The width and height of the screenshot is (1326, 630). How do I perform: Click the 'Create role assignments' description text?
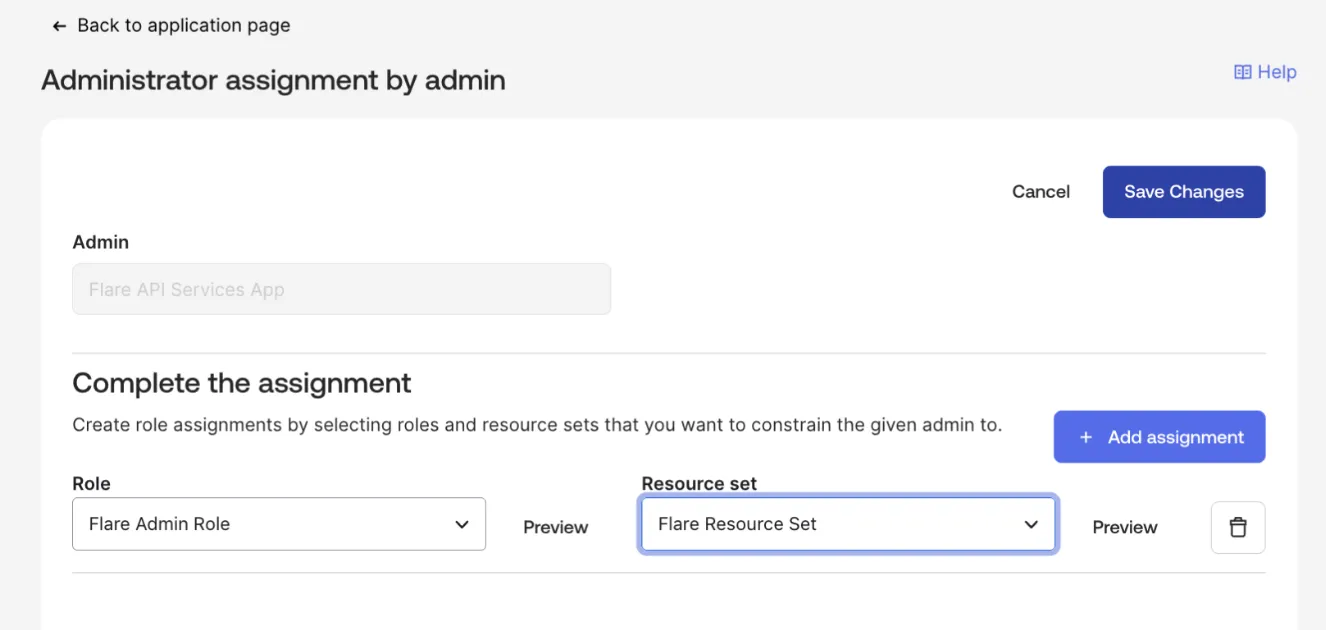click(537, 425)
